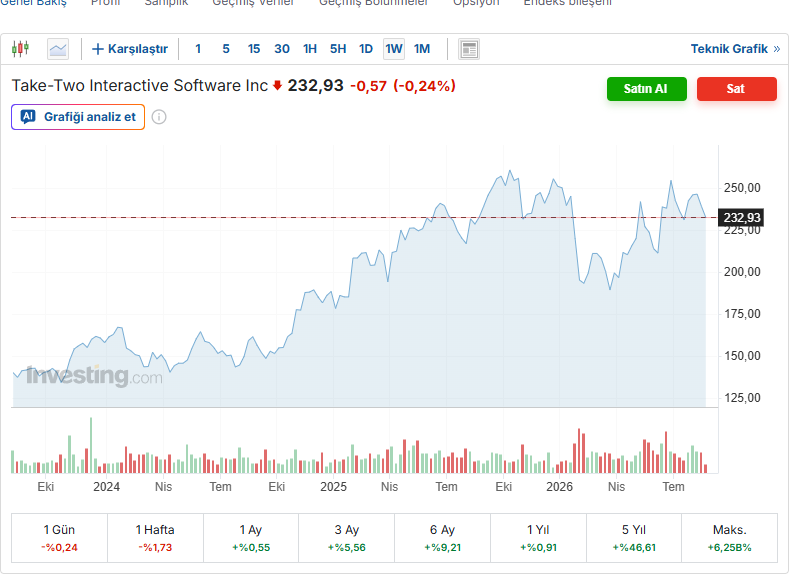This screenshot has width=800, height=585.
Task: Select the Maks. time range
Action: 730,538
